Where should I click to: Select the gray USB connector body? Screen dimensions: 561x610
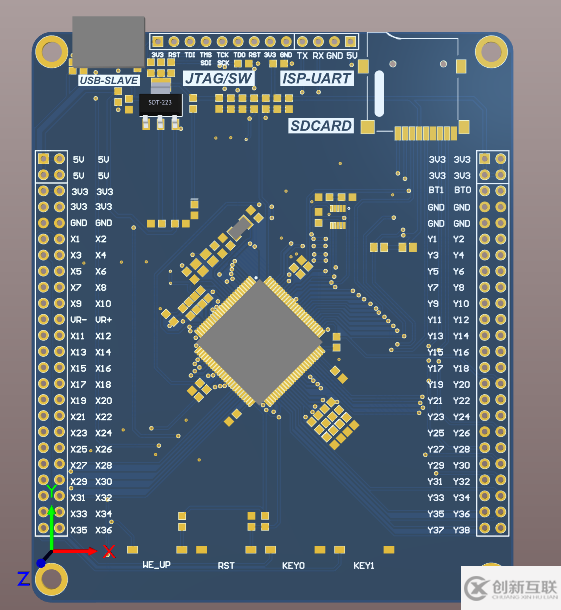pos(109,42)
